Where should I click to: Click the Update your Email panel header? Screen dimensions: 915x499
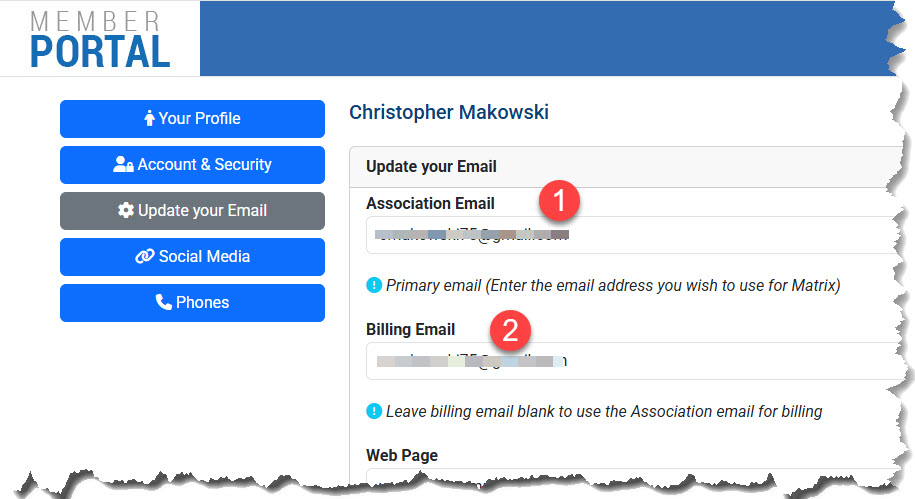click(x=431, y=166)
